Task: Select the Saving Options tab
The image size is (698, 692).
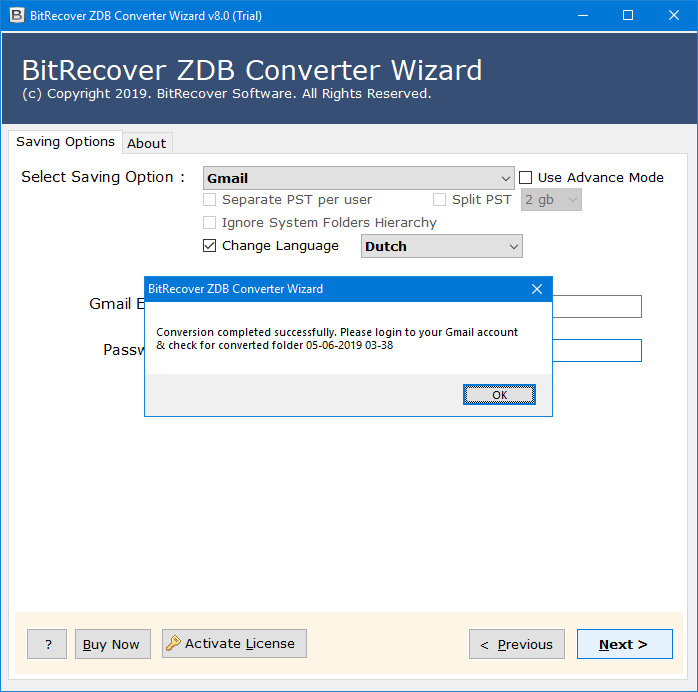Action: click(65, 142)
